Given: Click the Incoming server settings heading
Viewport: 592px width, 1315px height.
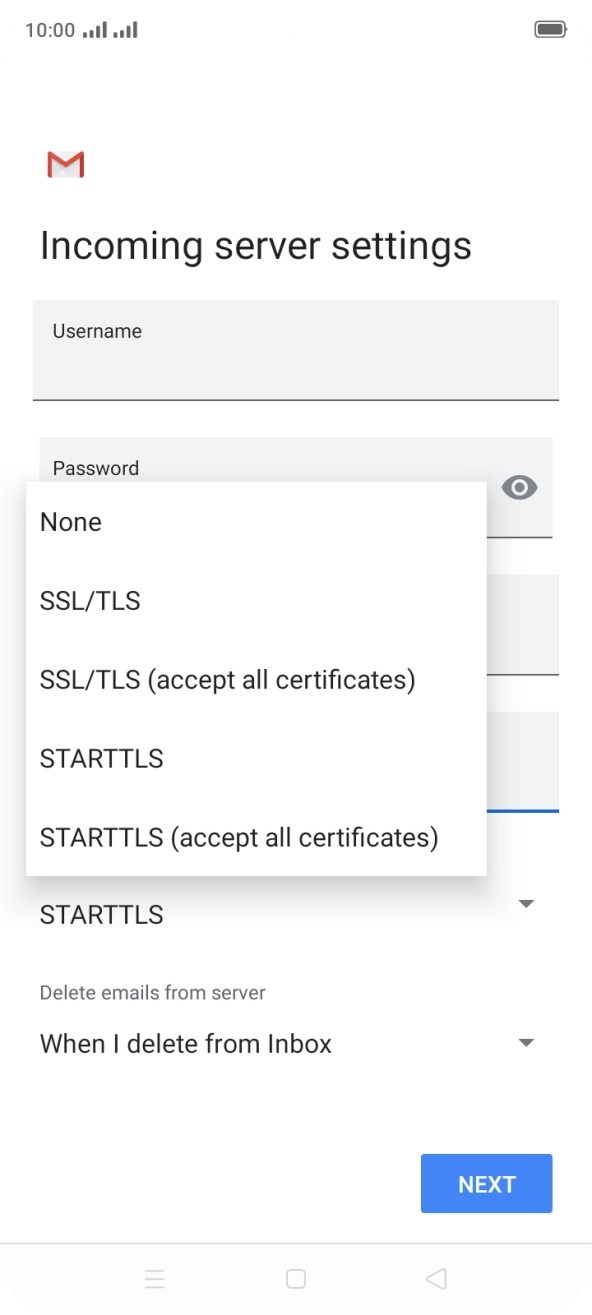Looking at the screenshot, I should 256,245.
